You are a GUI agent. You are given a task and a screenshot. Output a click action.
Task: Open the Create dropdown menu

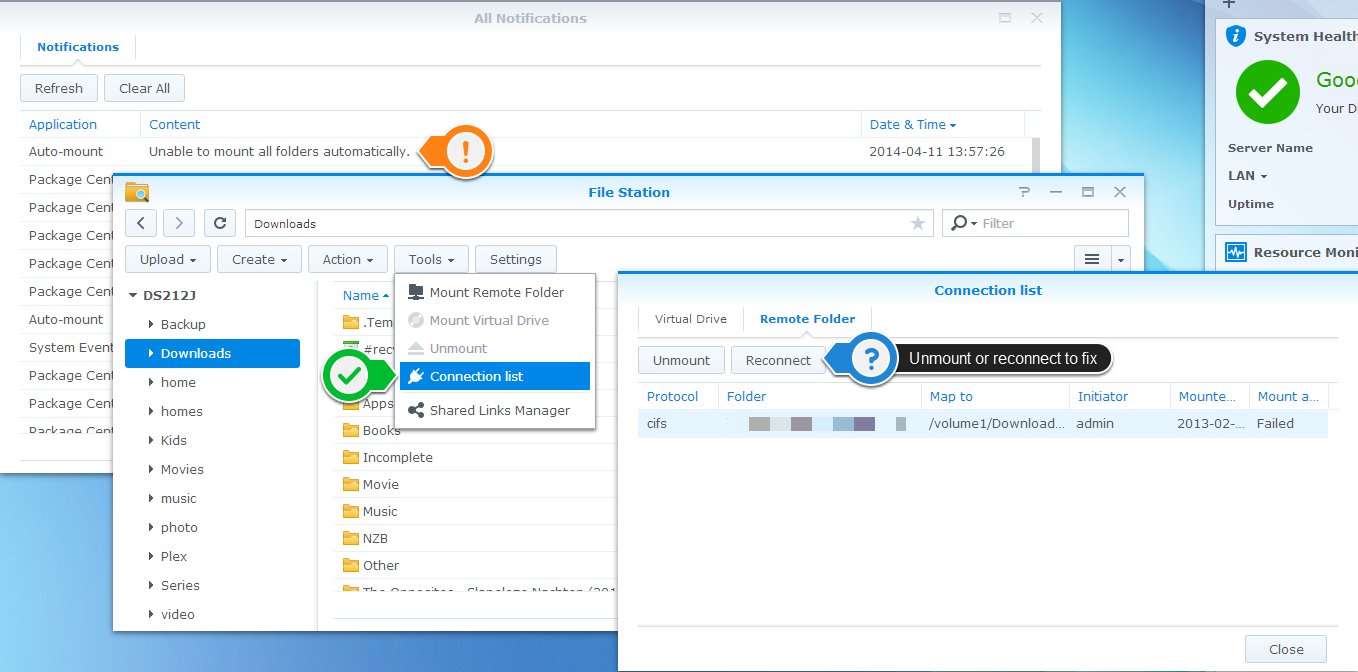[259, 259]
